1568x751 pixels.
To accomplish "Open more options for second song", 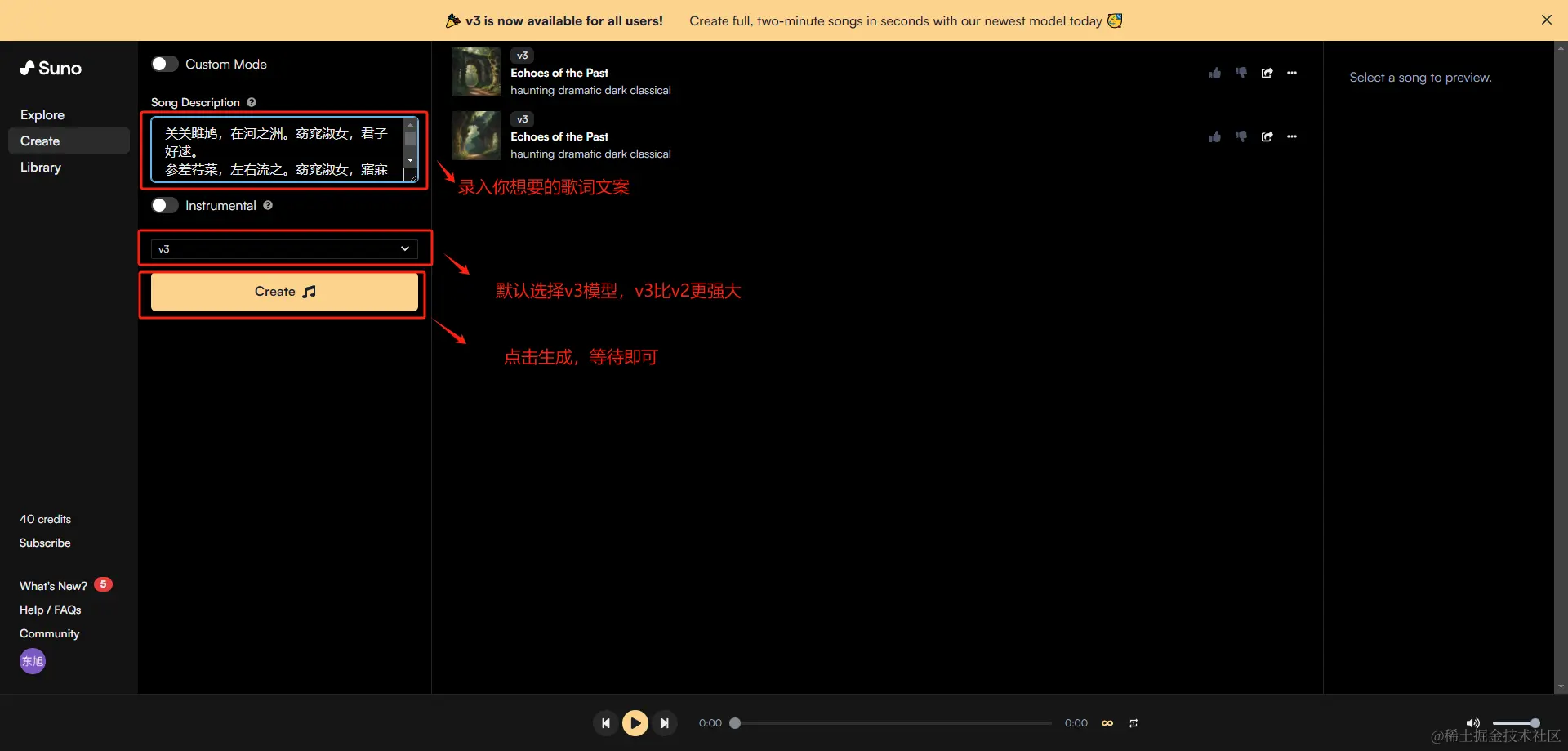I will [1292, 136].
